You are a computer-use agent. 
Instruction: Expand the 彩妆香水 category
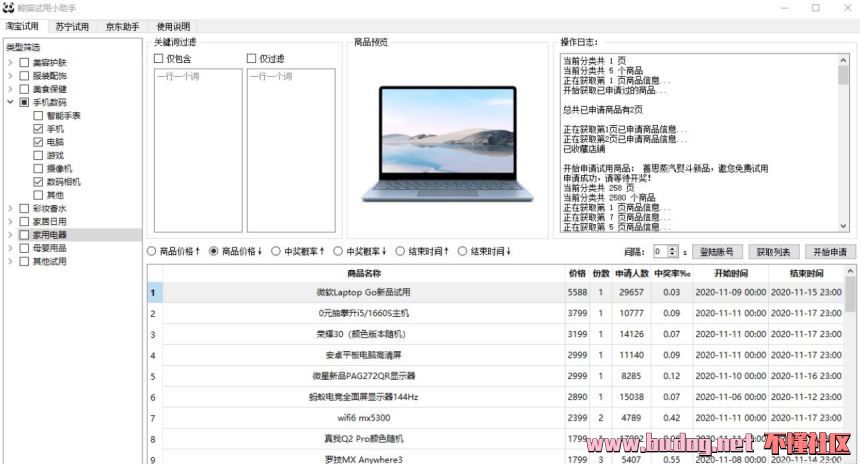10,208
